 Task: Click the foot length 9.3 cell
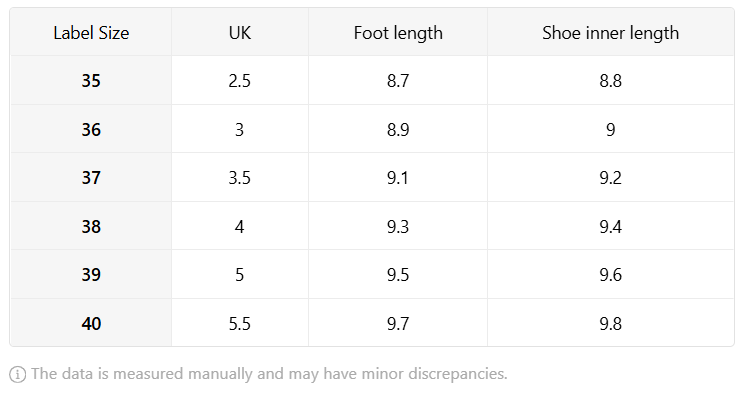click(x=398, y=226)
